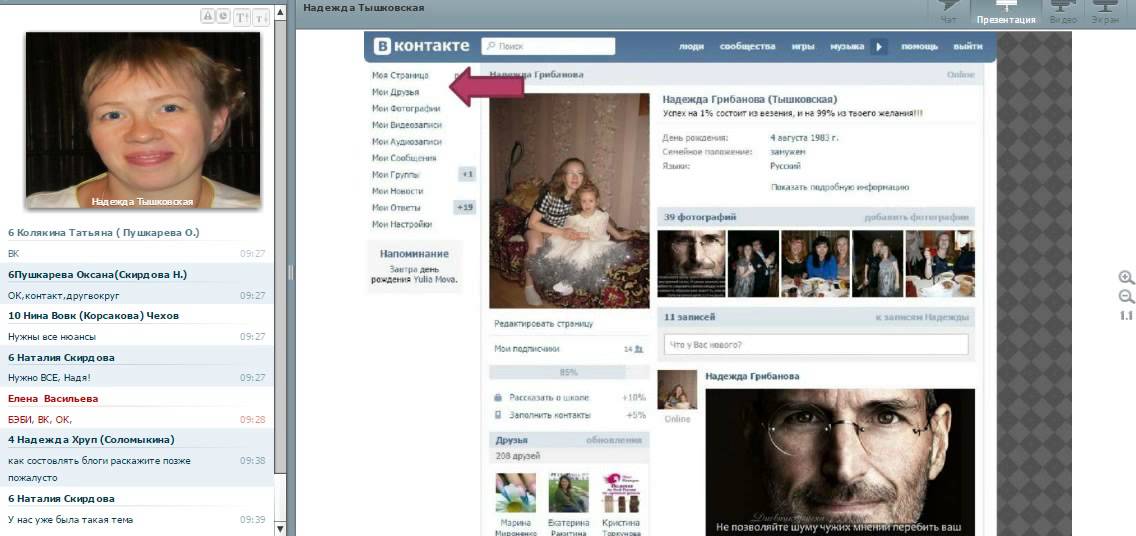Open the second photo thumbnail in 39 фотографий
Image resolution: width=1136 pixels, height=536 pixels.
pyautogui.click(x=753, y=264)
